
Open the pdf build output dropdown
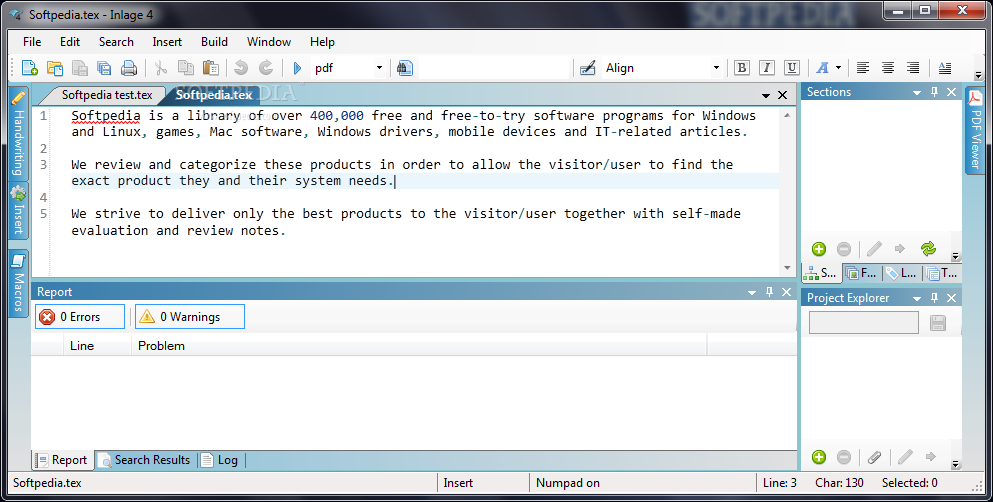tap(379, 68)
